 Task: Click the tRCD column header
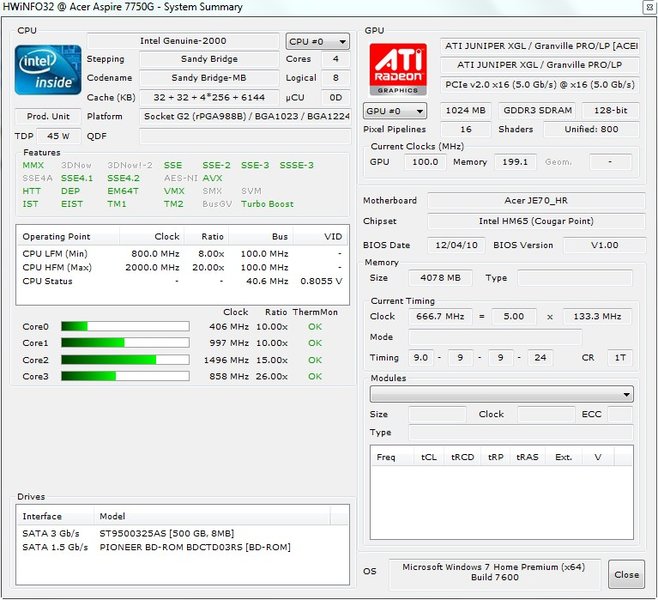462,457
